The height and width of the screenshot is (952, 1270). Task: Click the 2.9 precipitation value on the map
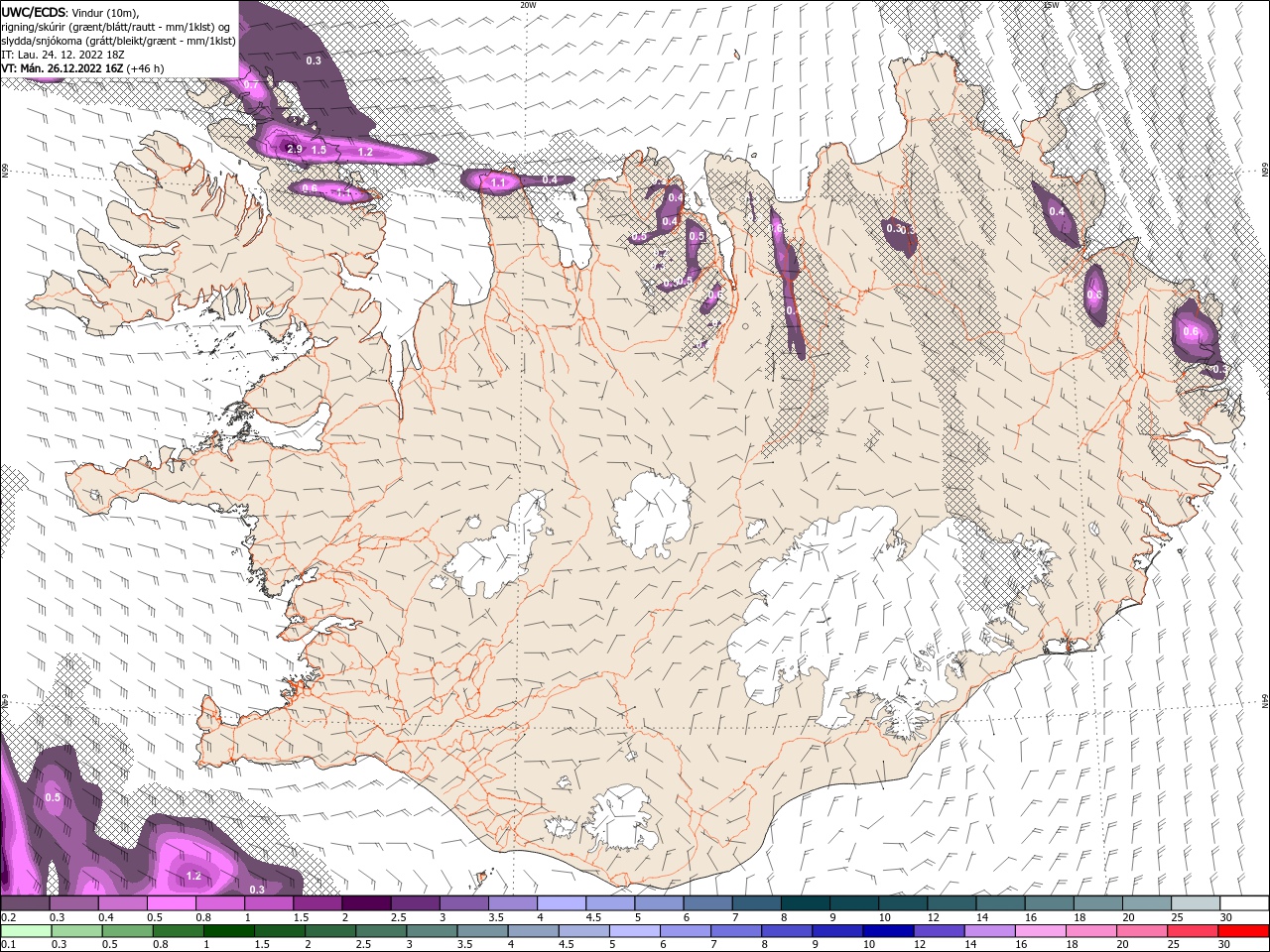tap(294, 149)
